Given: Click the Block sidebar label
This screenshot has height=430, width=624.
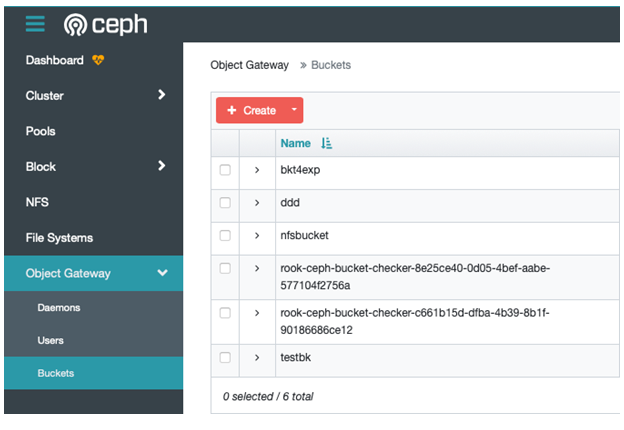Looking at the screenshot, I should coord(41,167).
